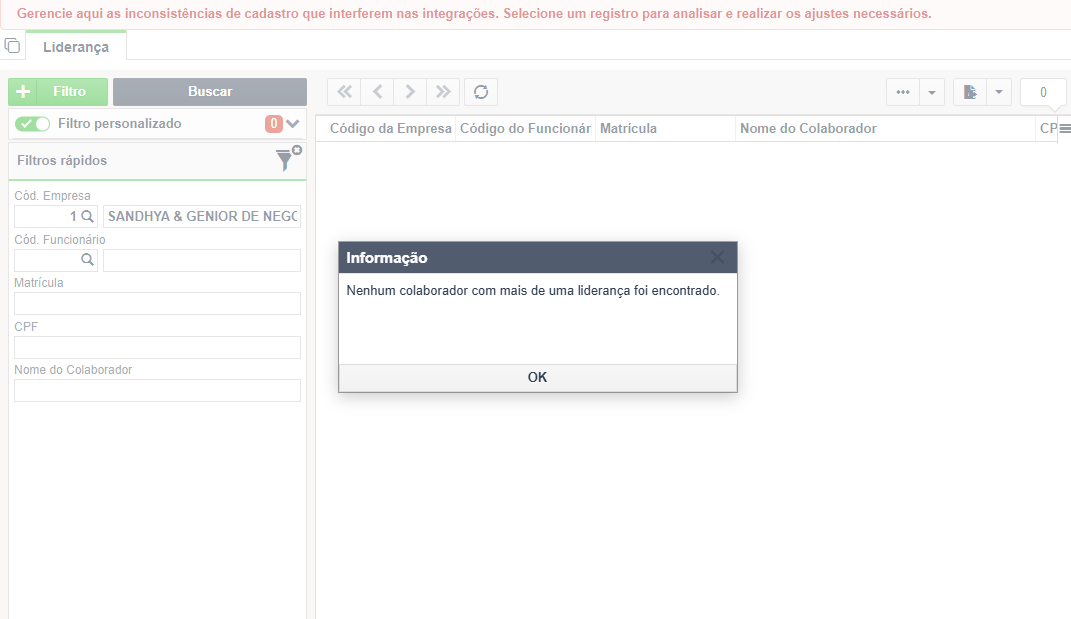
Task: Open Cód. Funcionário search magnifier
Action: coord(87,260)
